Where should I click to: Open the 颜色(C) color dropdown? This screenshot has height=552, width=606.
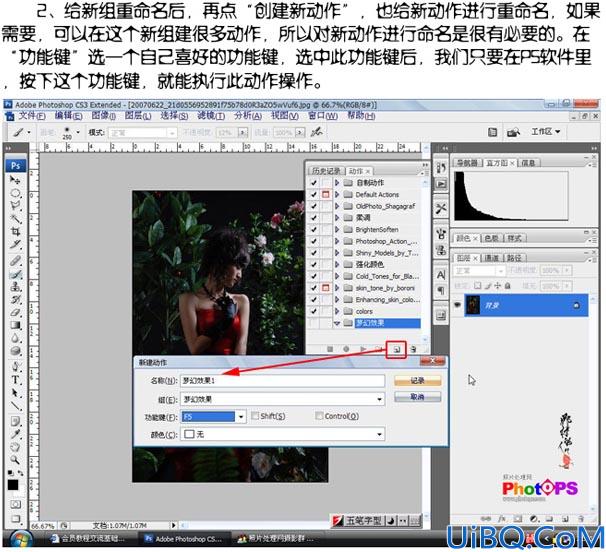click(x=380, y=434)
